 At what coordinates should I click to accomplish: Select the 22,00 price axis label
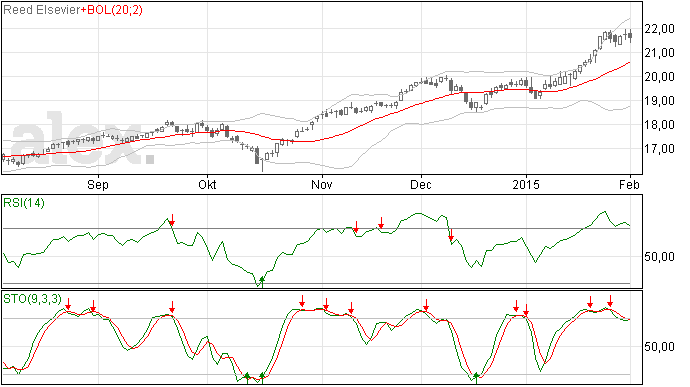[x=659, y=29]
